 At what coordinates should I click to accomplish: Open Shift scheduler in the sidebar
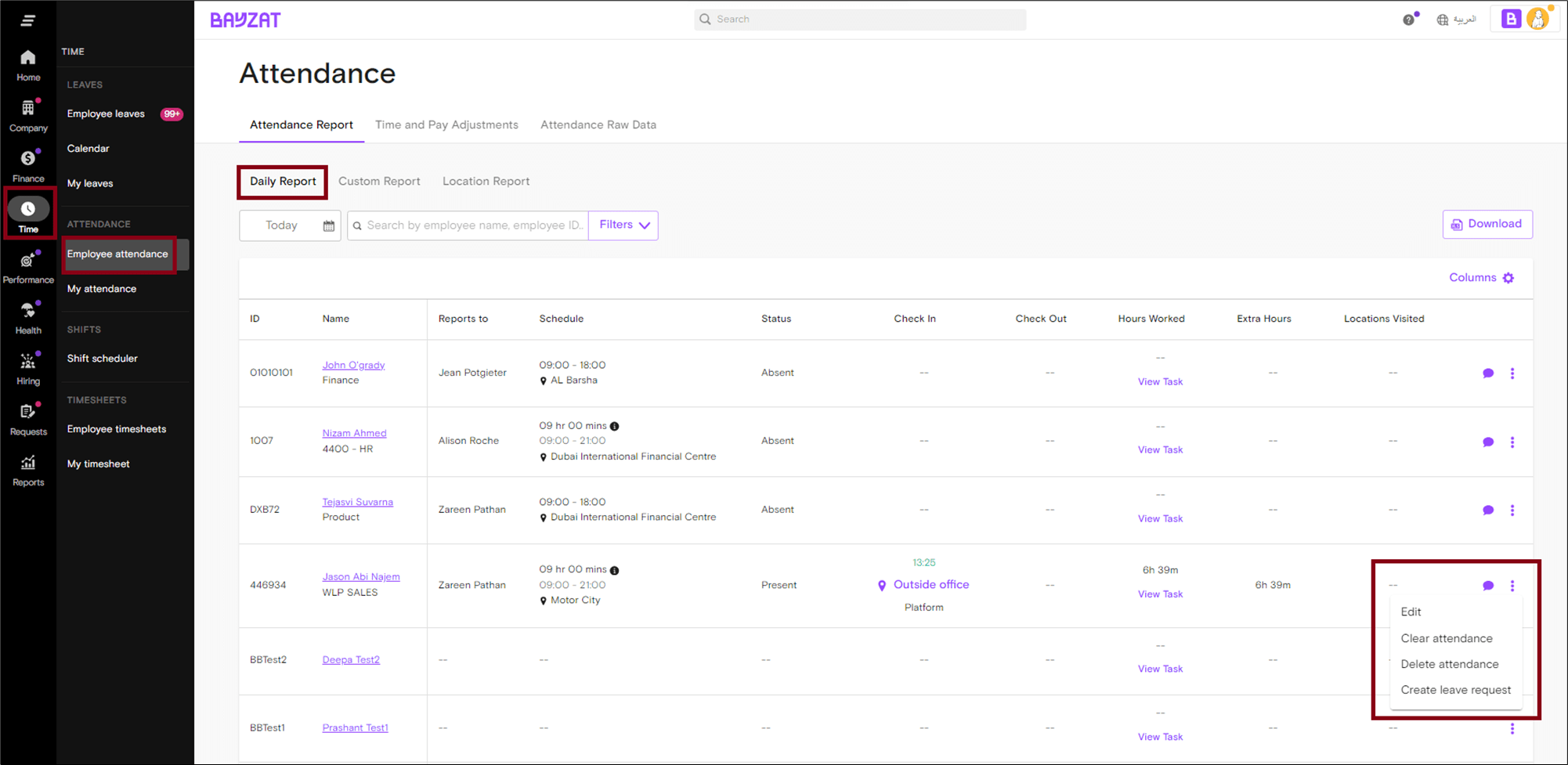point(103,359)
